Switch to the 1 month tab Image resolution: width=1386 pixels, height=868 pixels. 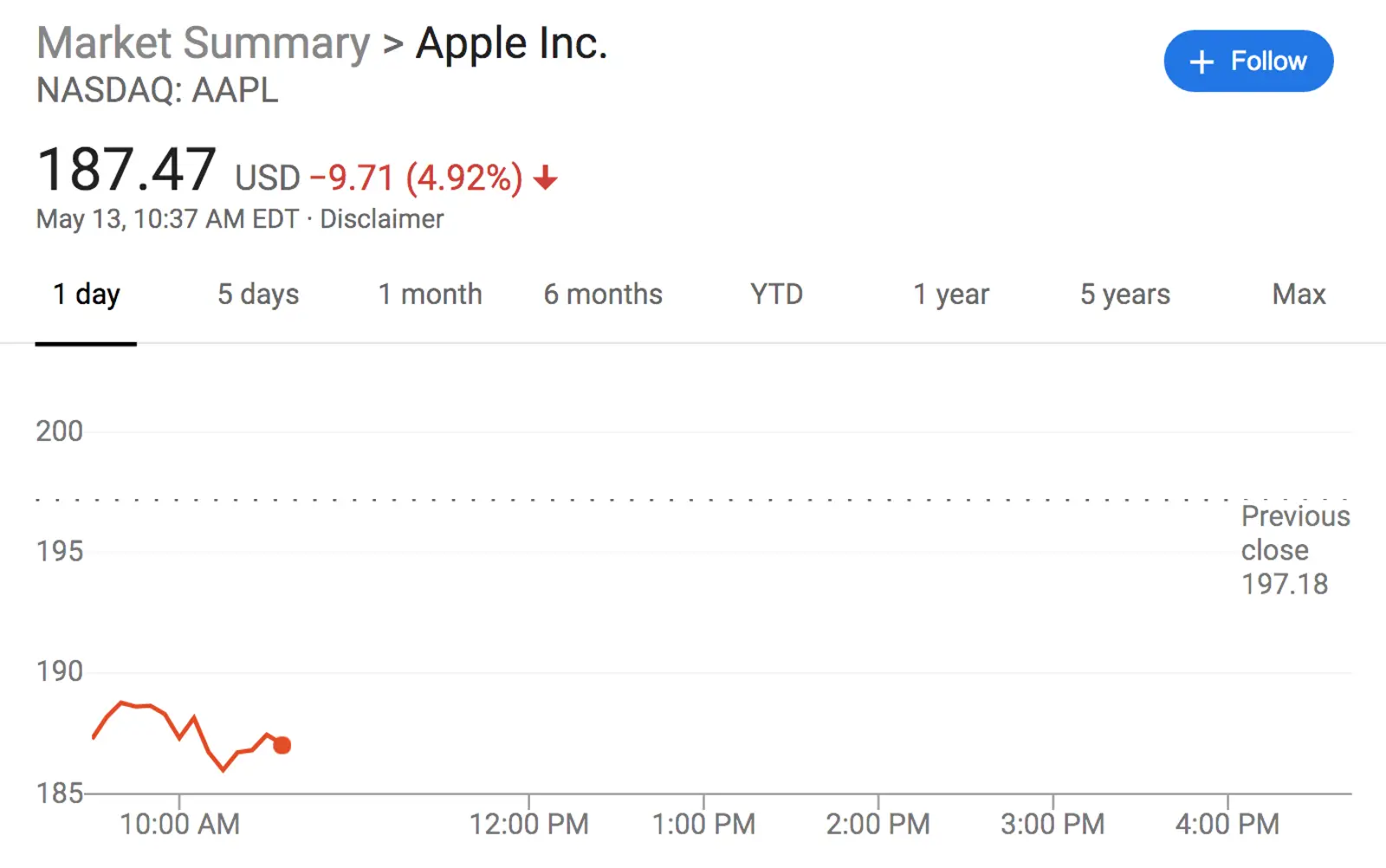430,295
